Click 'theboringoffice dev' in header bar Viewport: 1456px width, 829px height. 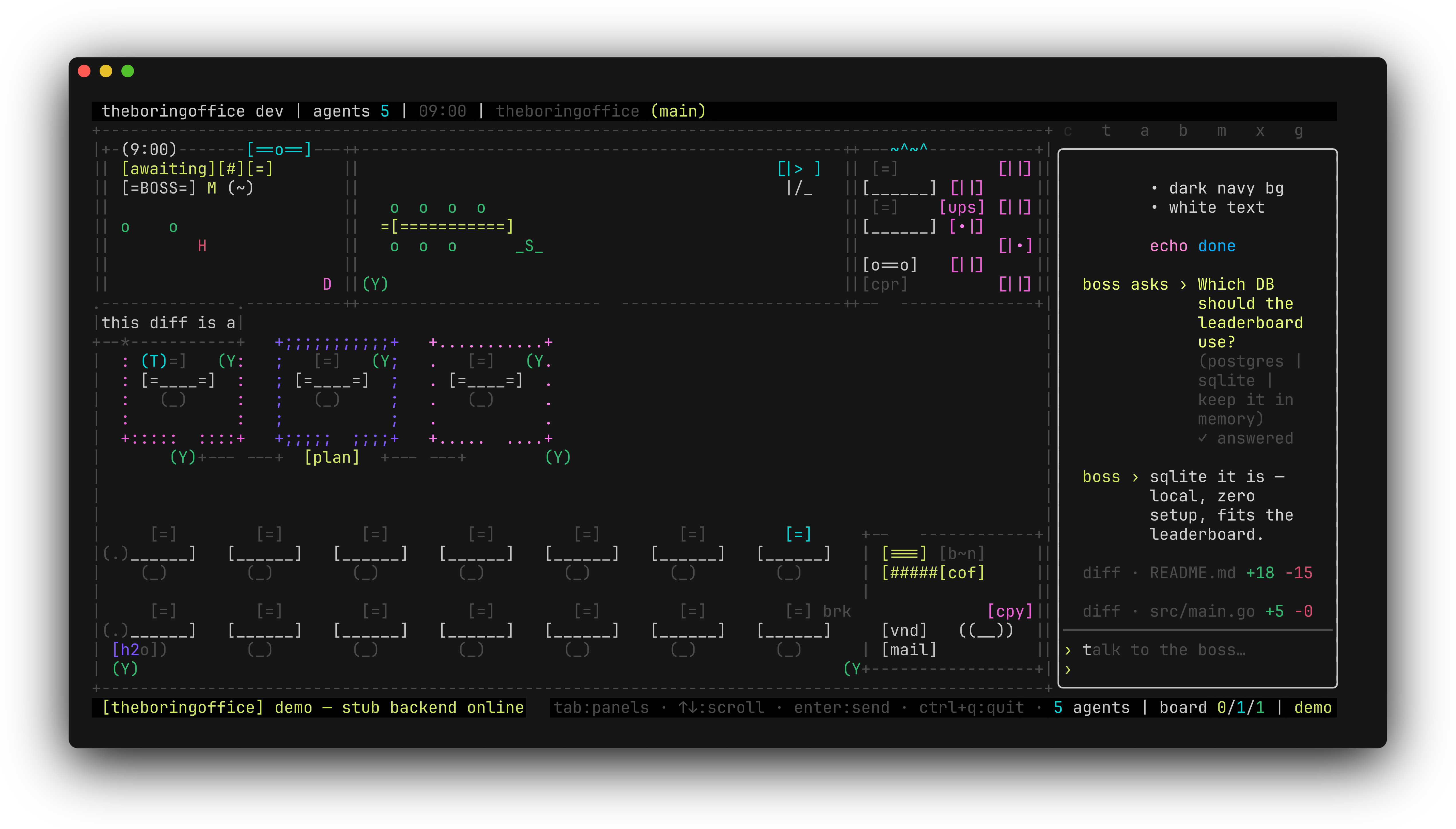click(x=192, y=111)
